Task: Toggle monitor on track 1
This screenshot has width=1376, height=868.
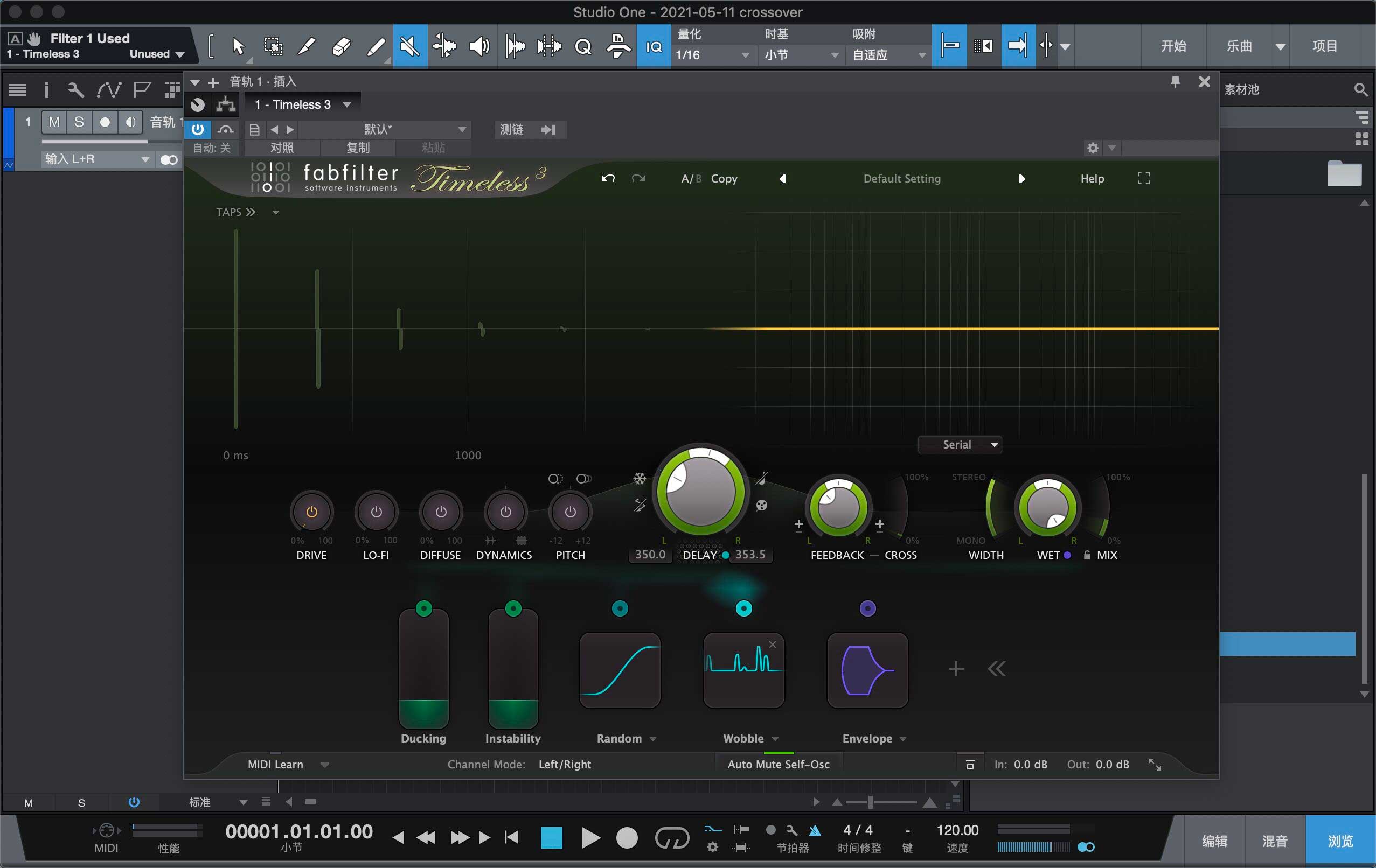Action: click(130, 122)
